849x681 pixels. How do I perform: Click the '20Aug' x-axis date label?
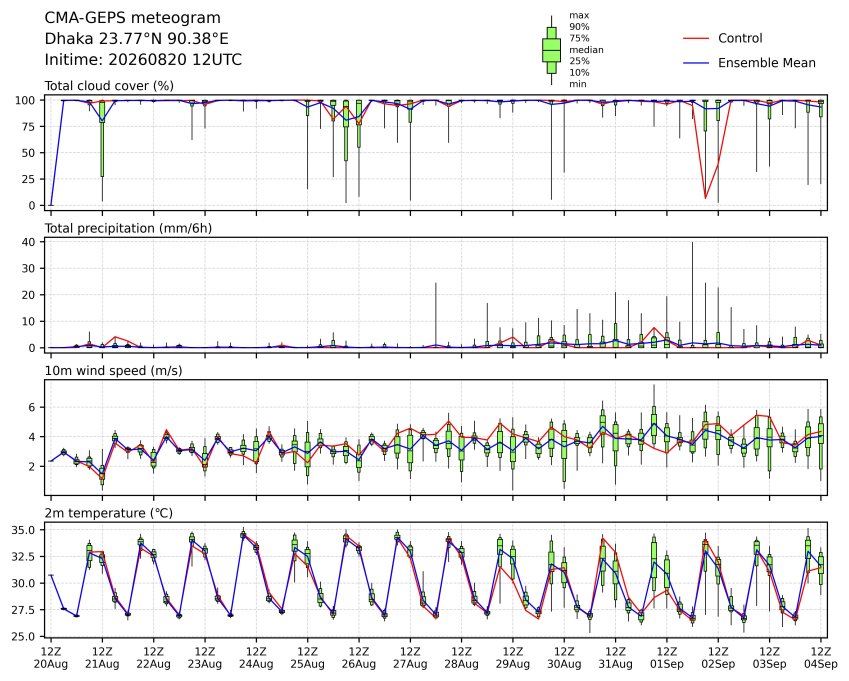point(51,664)
